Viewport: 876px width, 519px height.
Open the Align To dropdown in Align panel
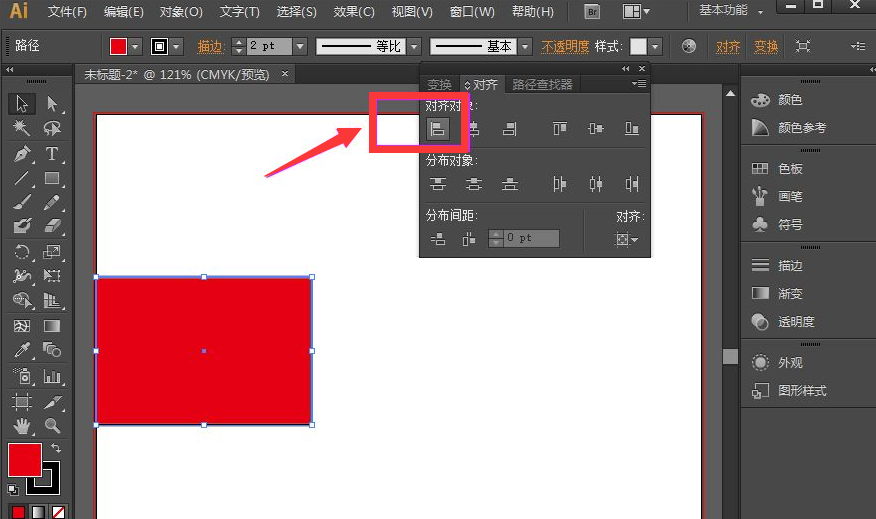click(x=626, y=239)
